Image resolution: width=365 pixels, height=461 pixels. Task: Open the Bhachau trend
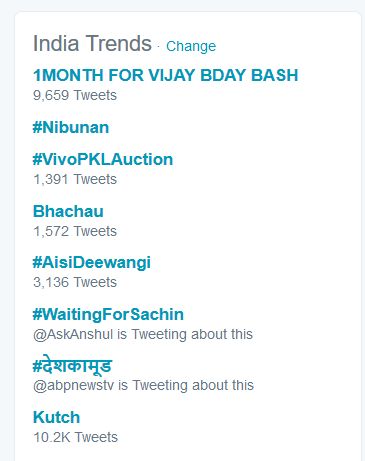point(68,211)
